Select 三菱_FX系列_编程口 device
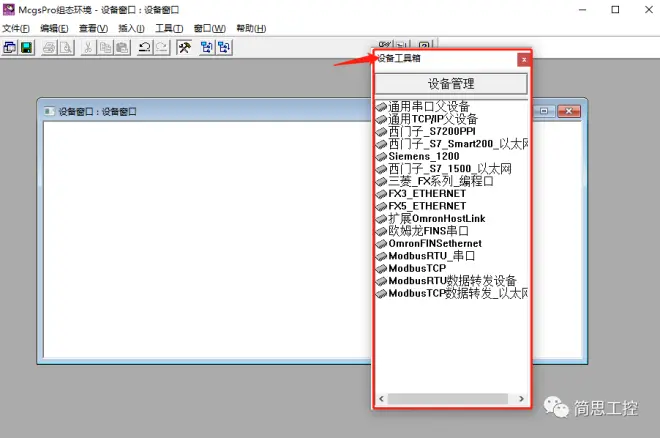Screen dimensions: 660x438 (x=434, y=181)
